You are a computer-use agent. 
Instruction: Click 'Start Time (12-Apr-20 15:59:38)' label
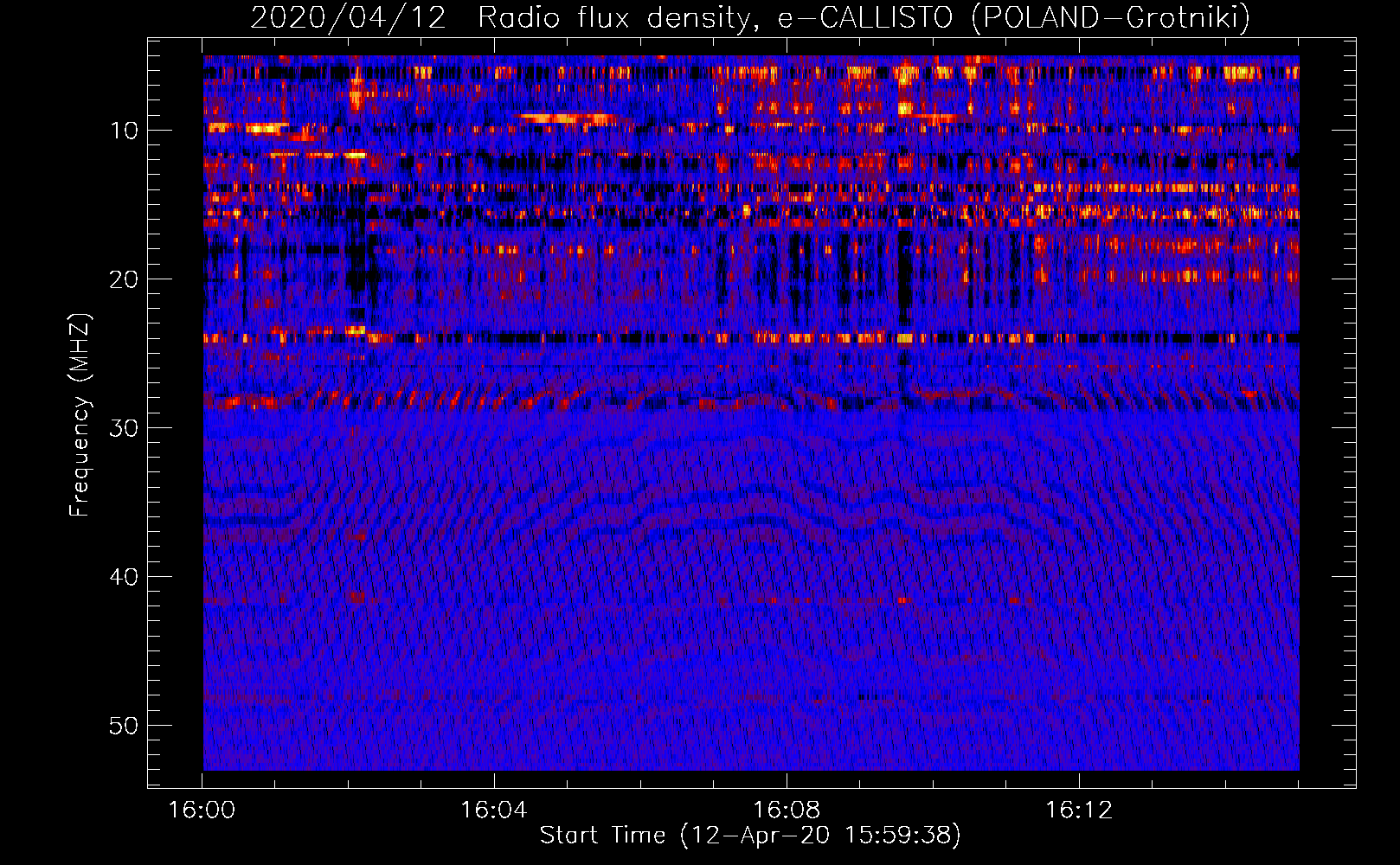pyautogui.click(x=750, y=836)
